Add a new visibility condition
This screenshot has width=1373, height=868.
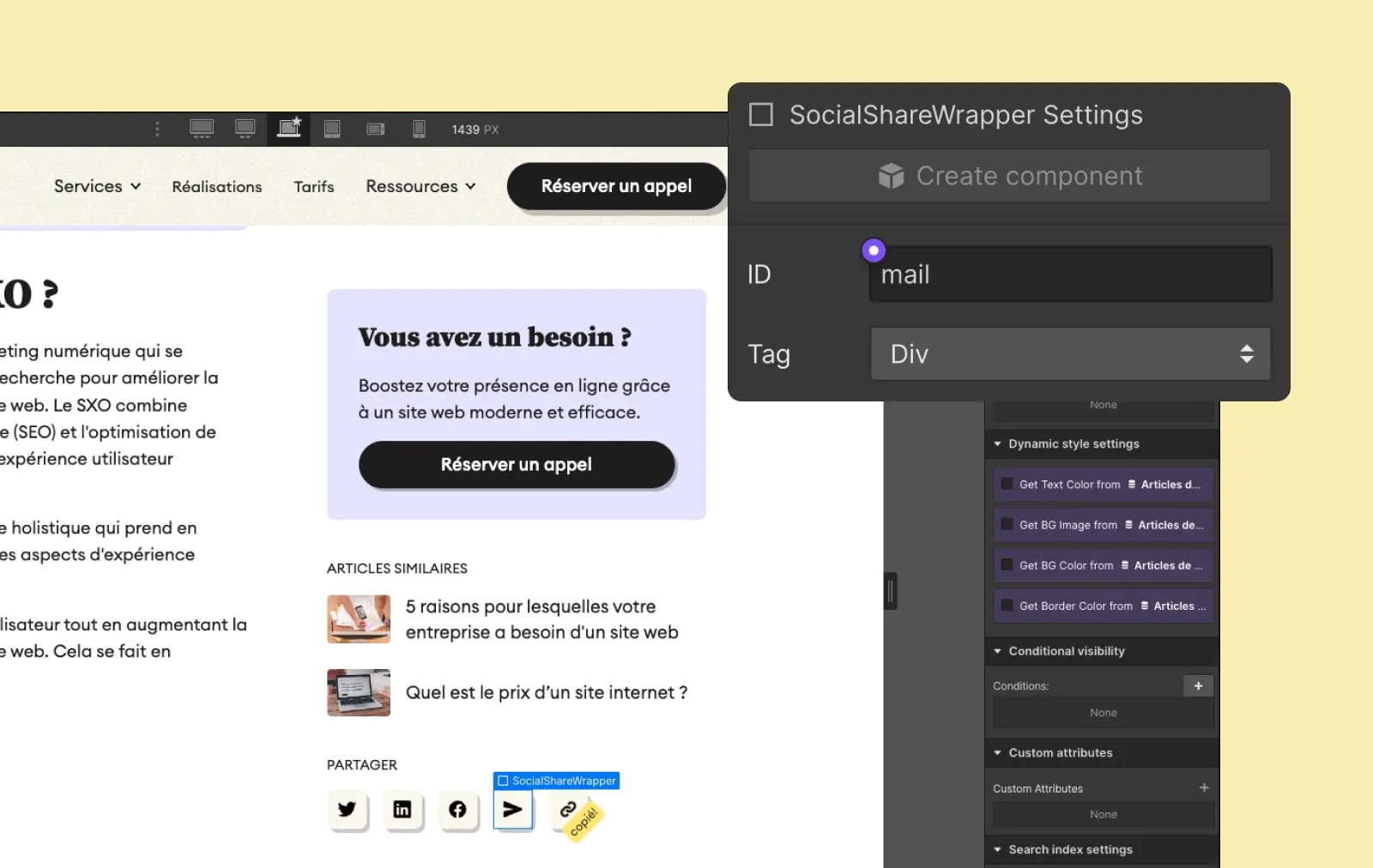pos(1198,685)
